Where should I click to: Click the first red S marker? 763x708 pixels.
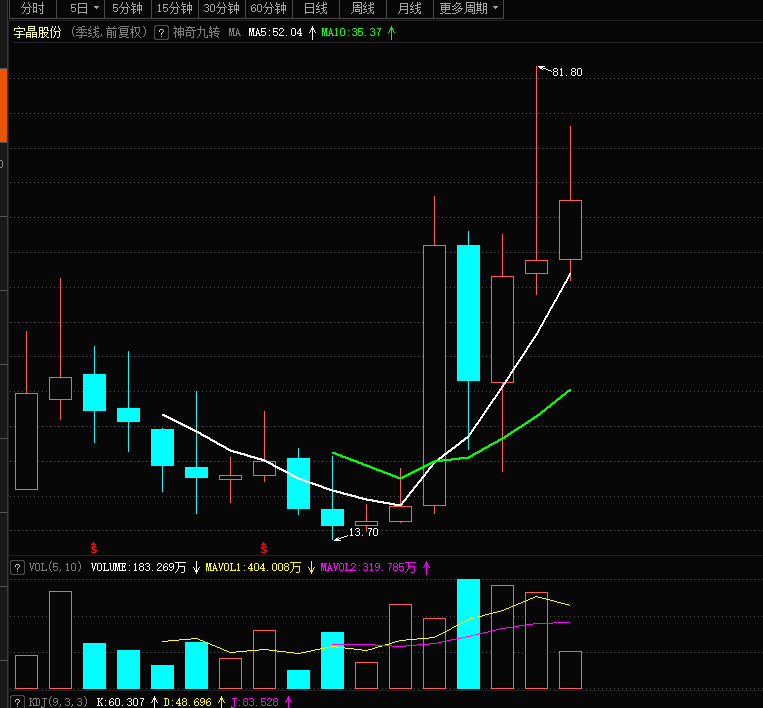point(94,548)
